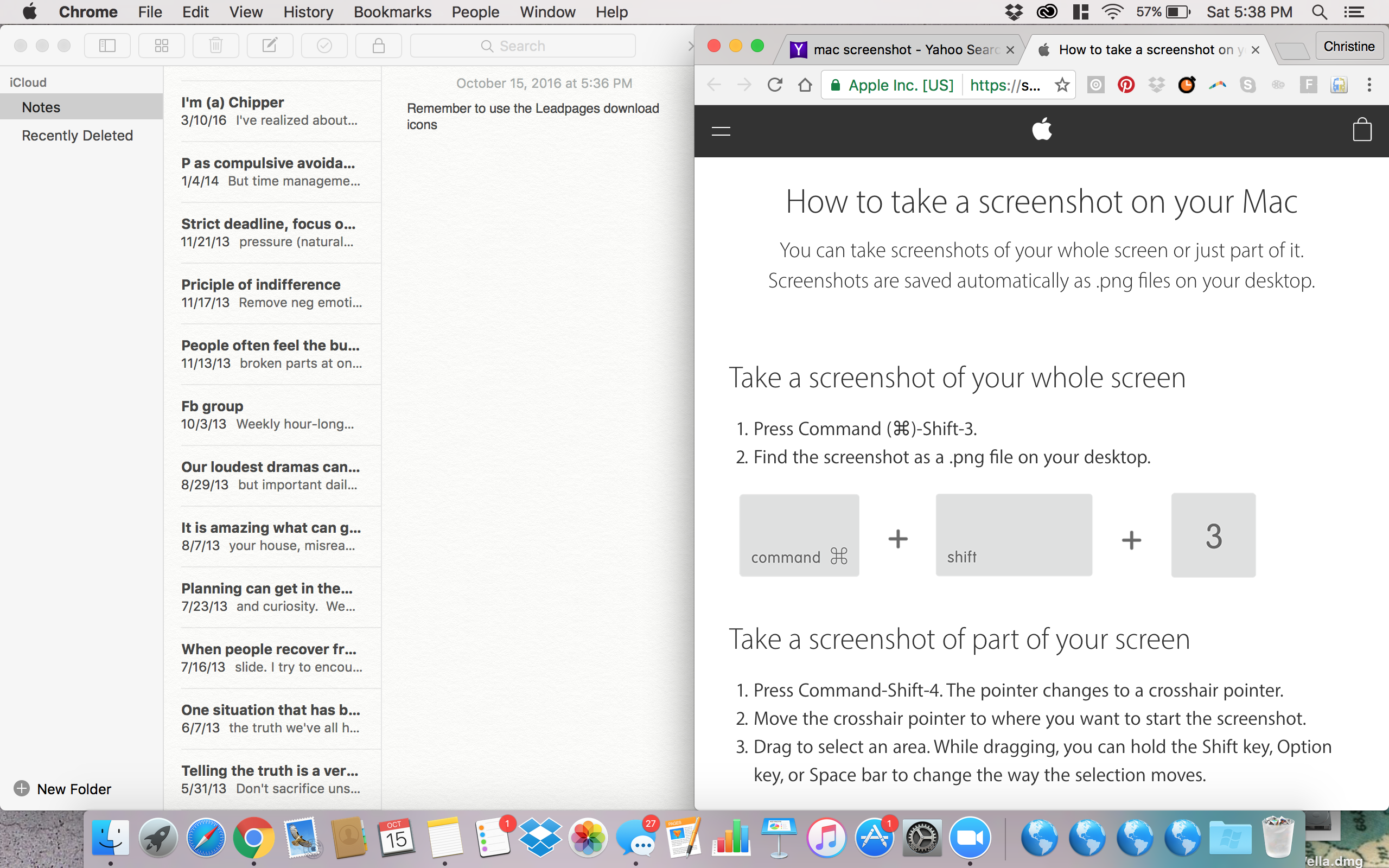This screenshot has height=868, width=1389.
Task: Toggle the Notes folders sidebar button
Action: click(x=107, y=46)
